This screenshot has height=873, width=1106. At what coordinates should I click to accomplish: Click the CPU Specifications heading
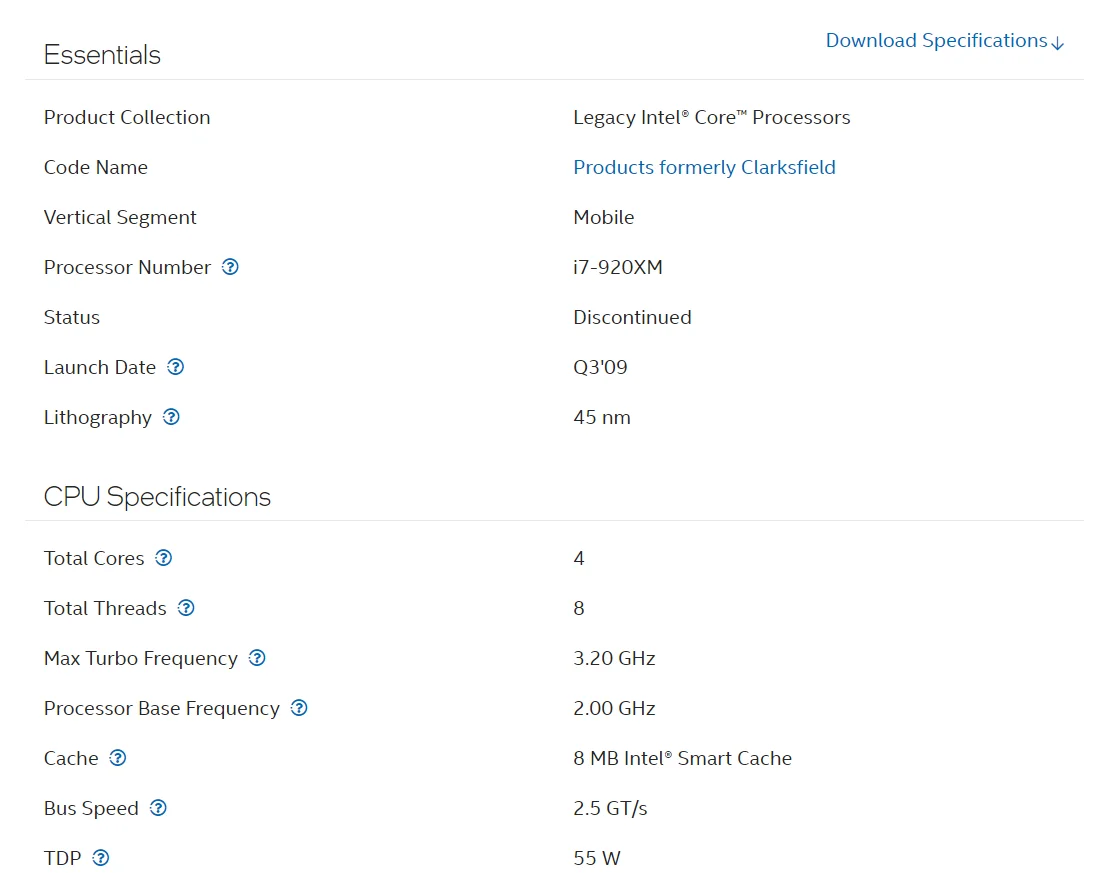pos(157,497)
